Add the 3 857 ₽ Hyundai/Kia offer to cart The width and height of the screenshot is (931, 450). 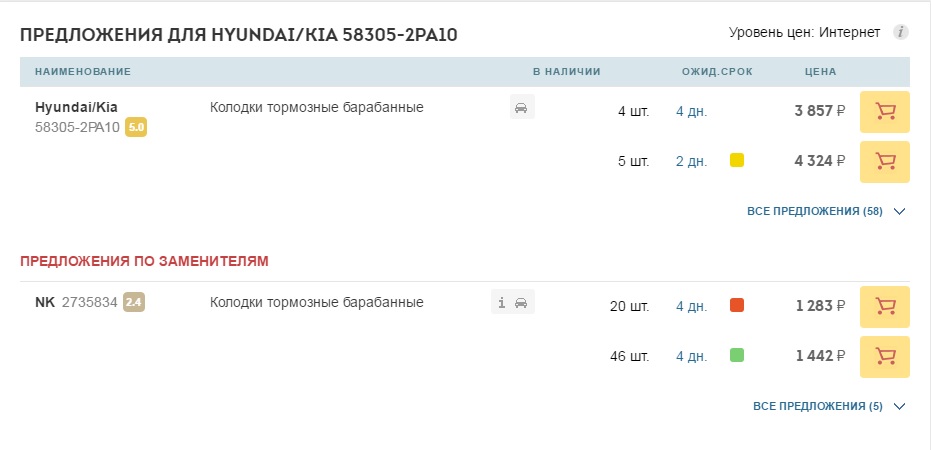point(884,111)
